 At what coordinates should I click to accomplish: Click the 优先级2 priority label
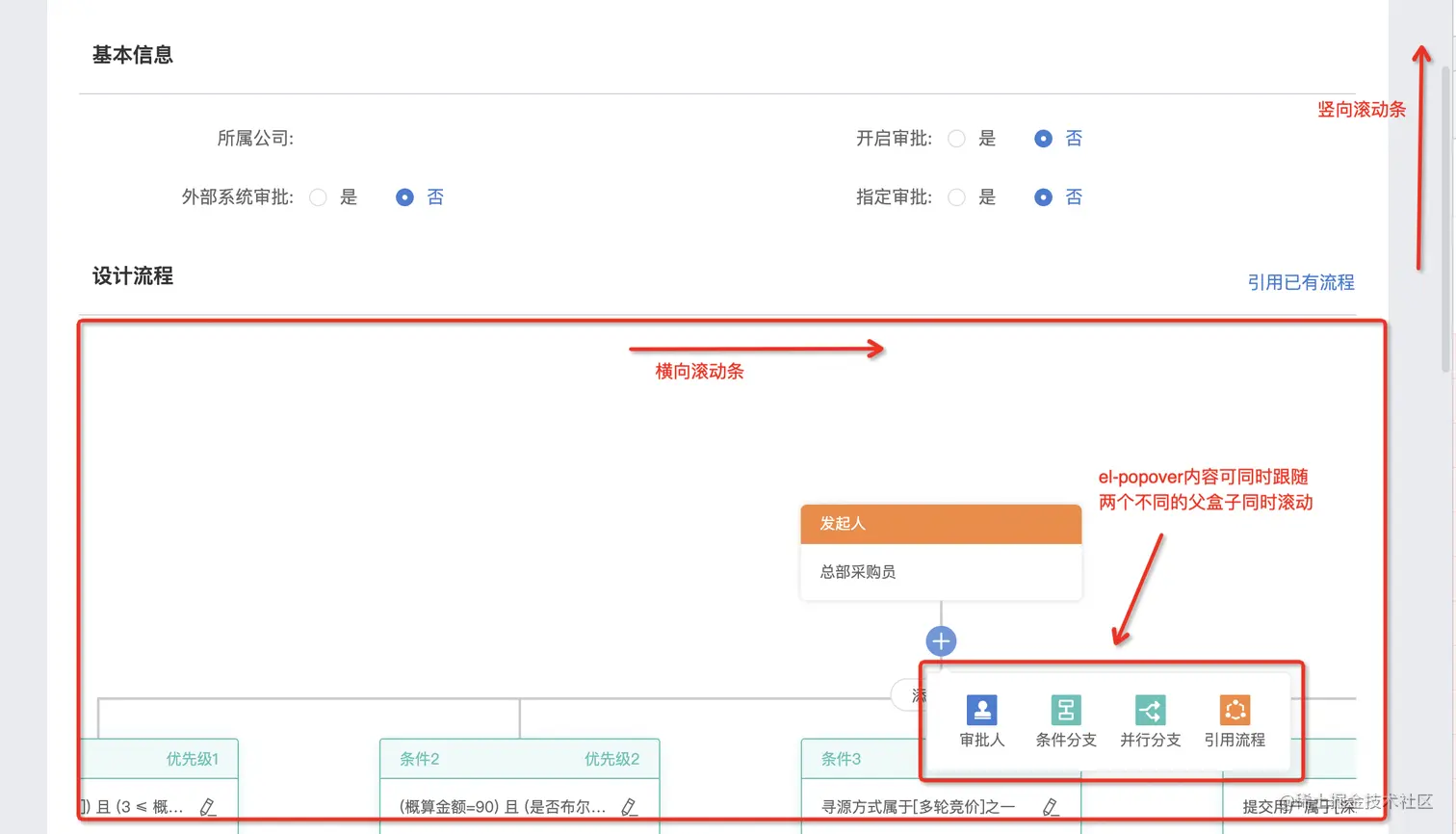click(612, 759)
